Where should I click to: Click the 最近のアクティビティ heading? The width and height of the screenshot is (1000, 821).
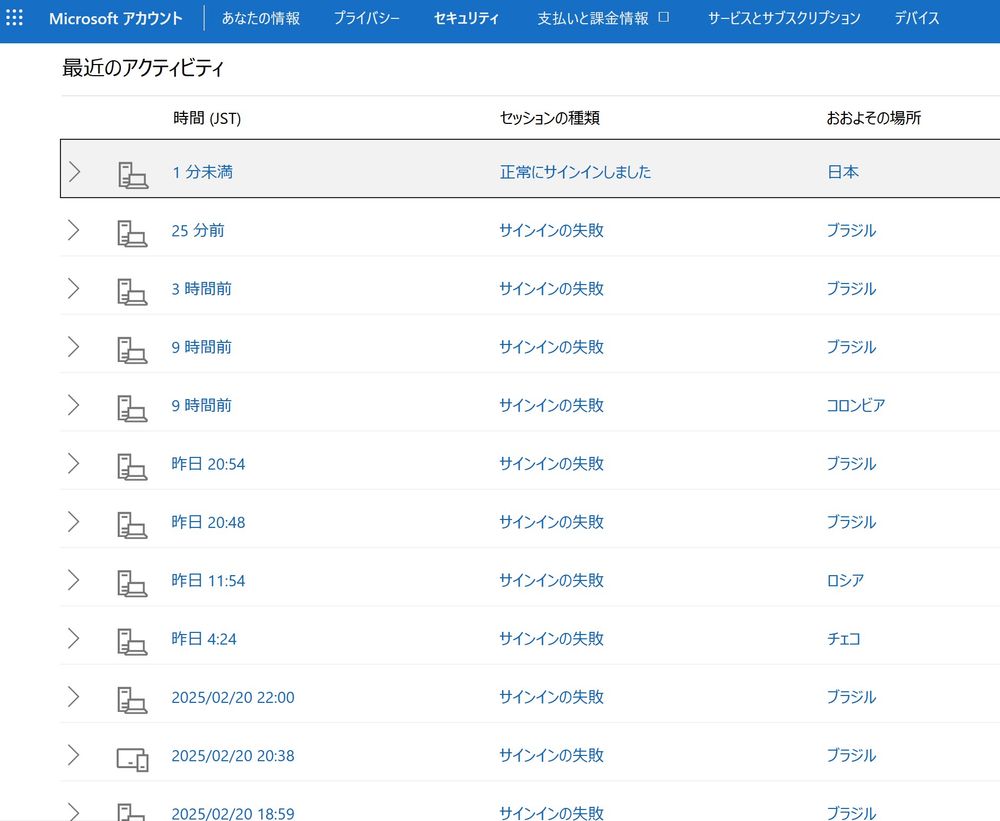[142, 68]
